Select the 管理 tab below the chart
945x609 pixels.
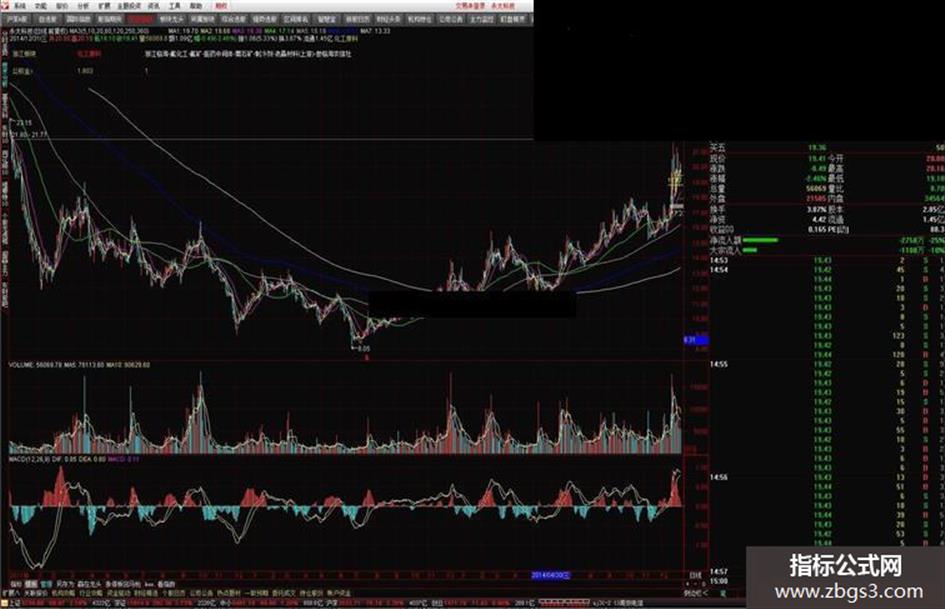pyautogui.click(x=46, y=584)
